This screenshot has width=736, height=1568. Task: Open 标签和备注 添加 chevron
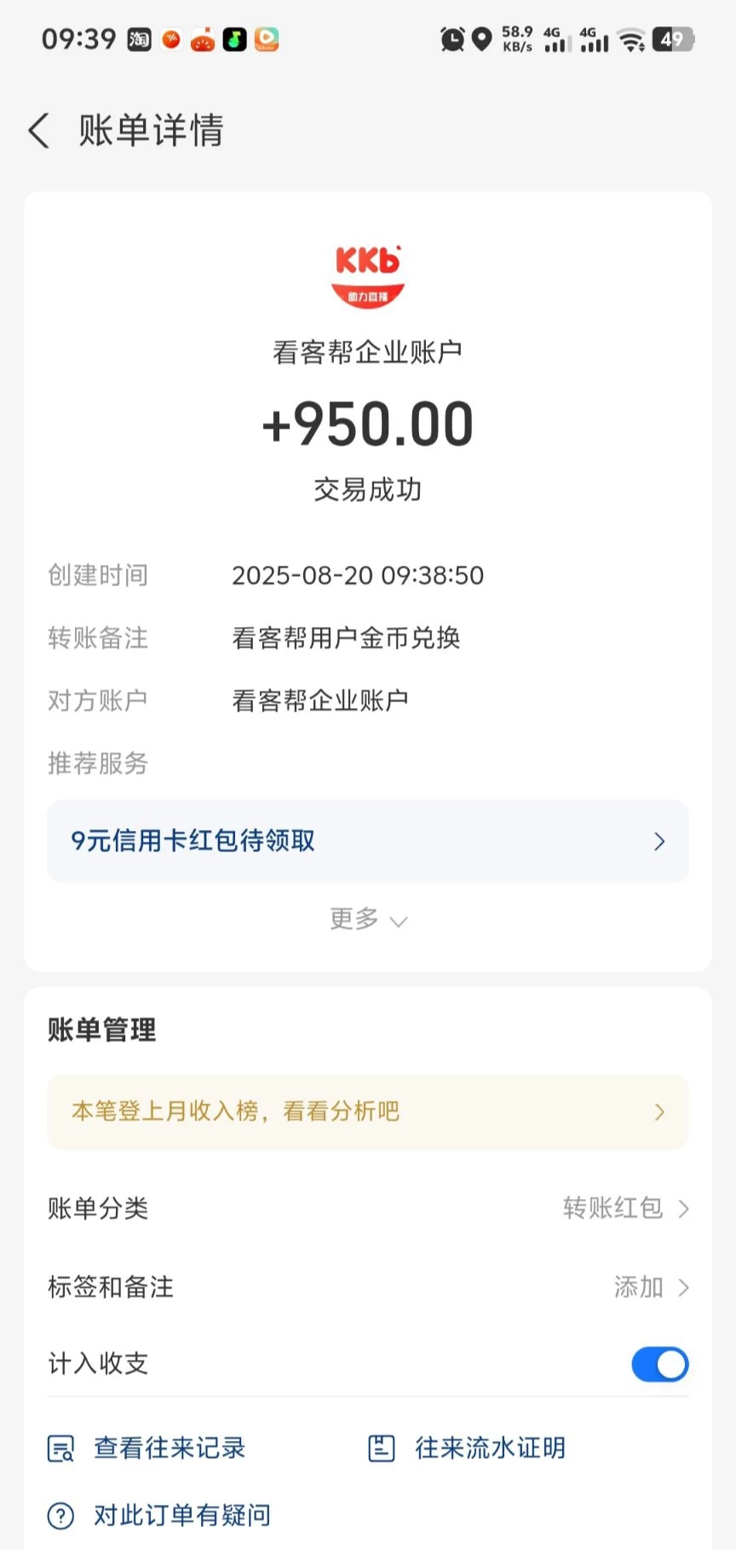tap(683, 1287)
